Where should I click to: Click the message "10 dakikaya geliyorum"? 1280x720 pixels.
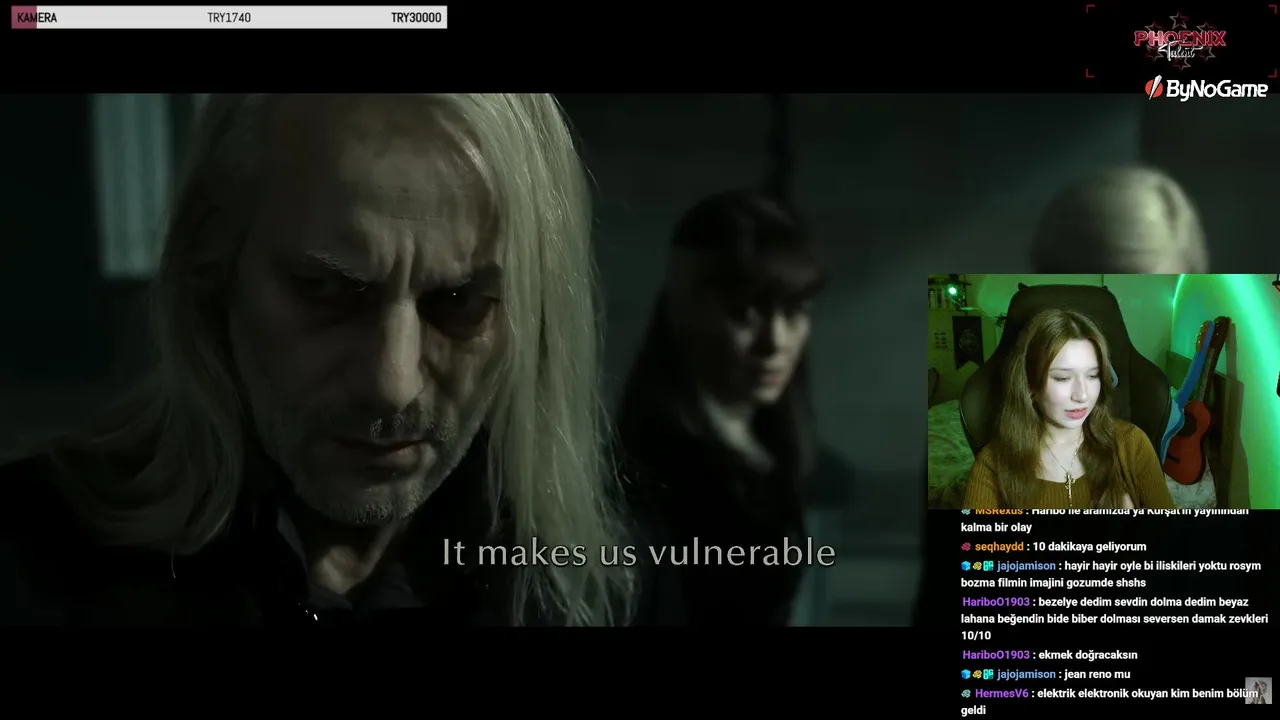1091,547
